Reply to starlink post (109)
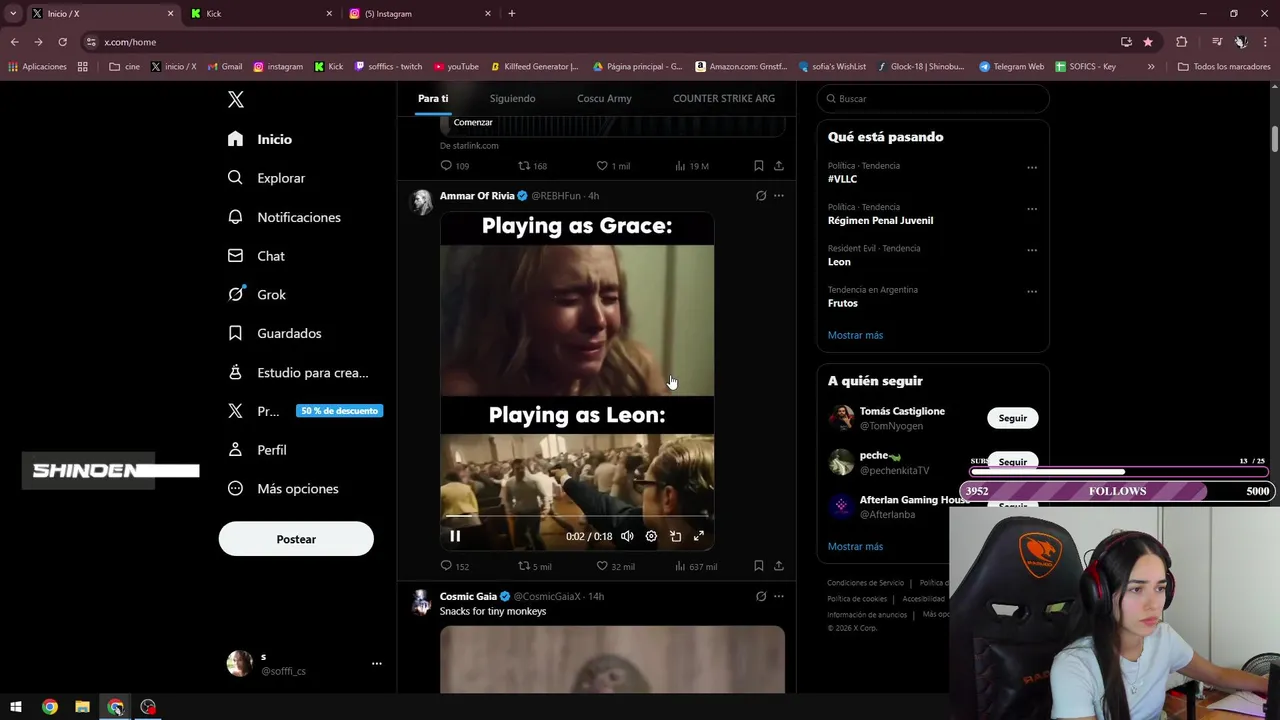 pos(455,166)
